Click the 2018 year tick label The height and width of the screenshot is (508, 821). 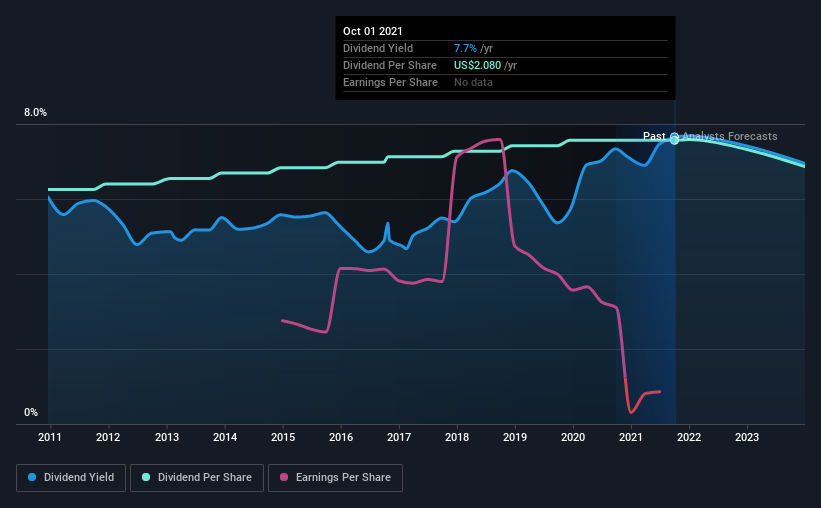(457, 437)
